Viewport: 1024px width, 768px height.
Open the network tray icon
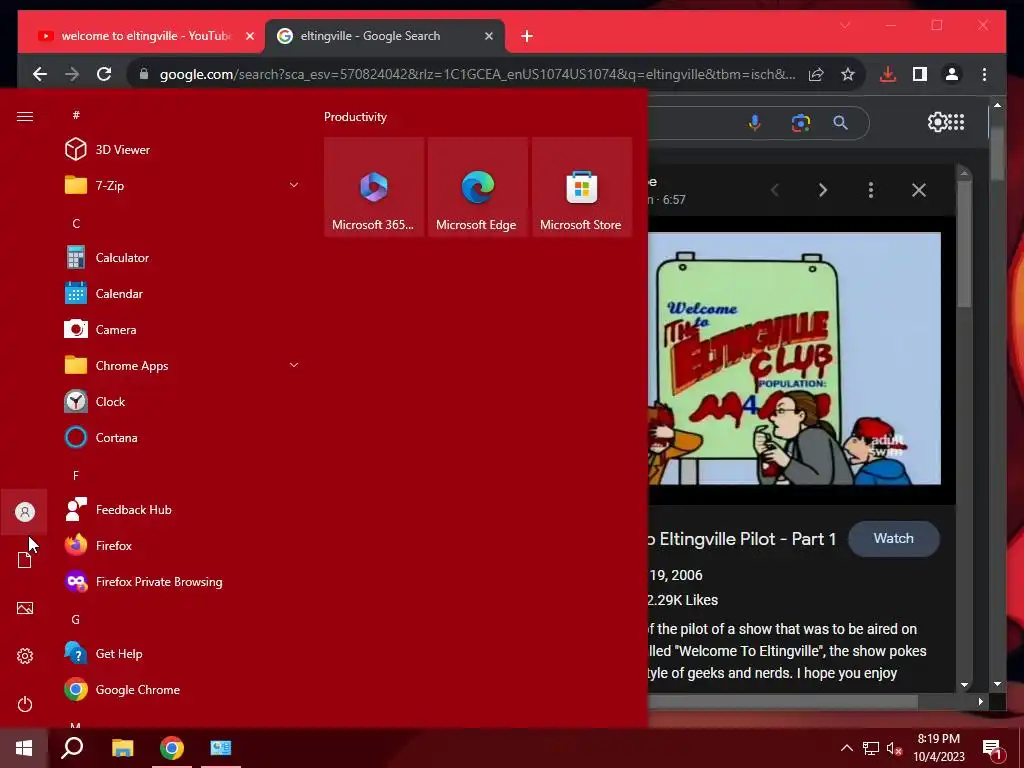(x=871, y=748)
